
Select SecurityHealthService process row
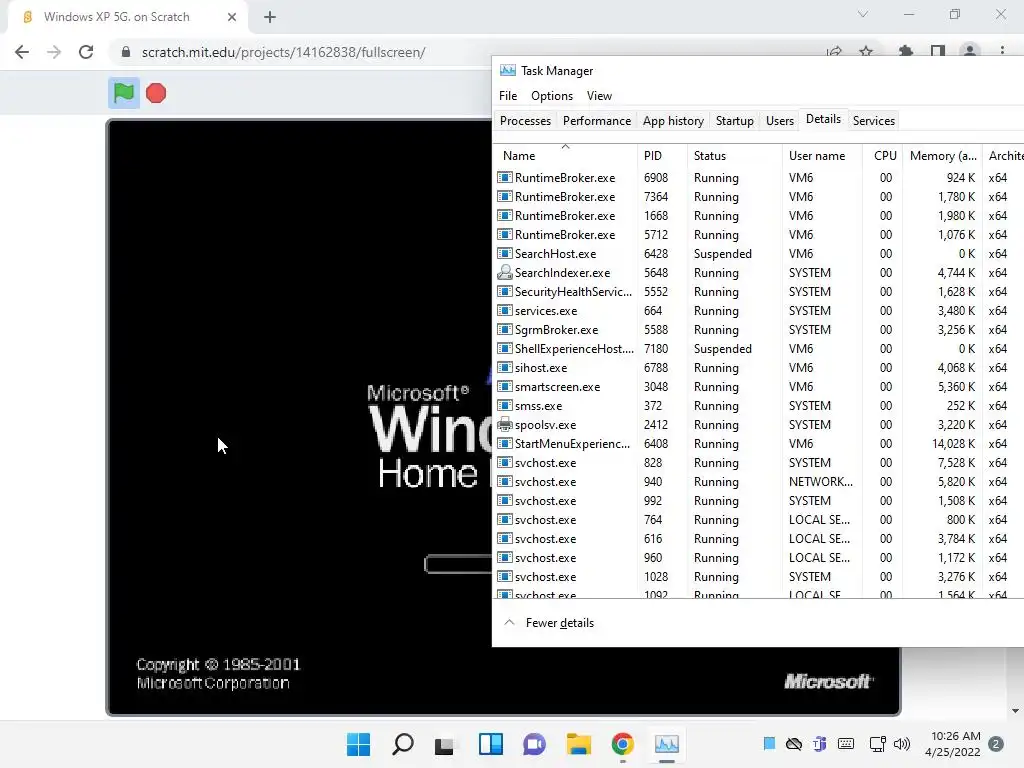(759, 292)
